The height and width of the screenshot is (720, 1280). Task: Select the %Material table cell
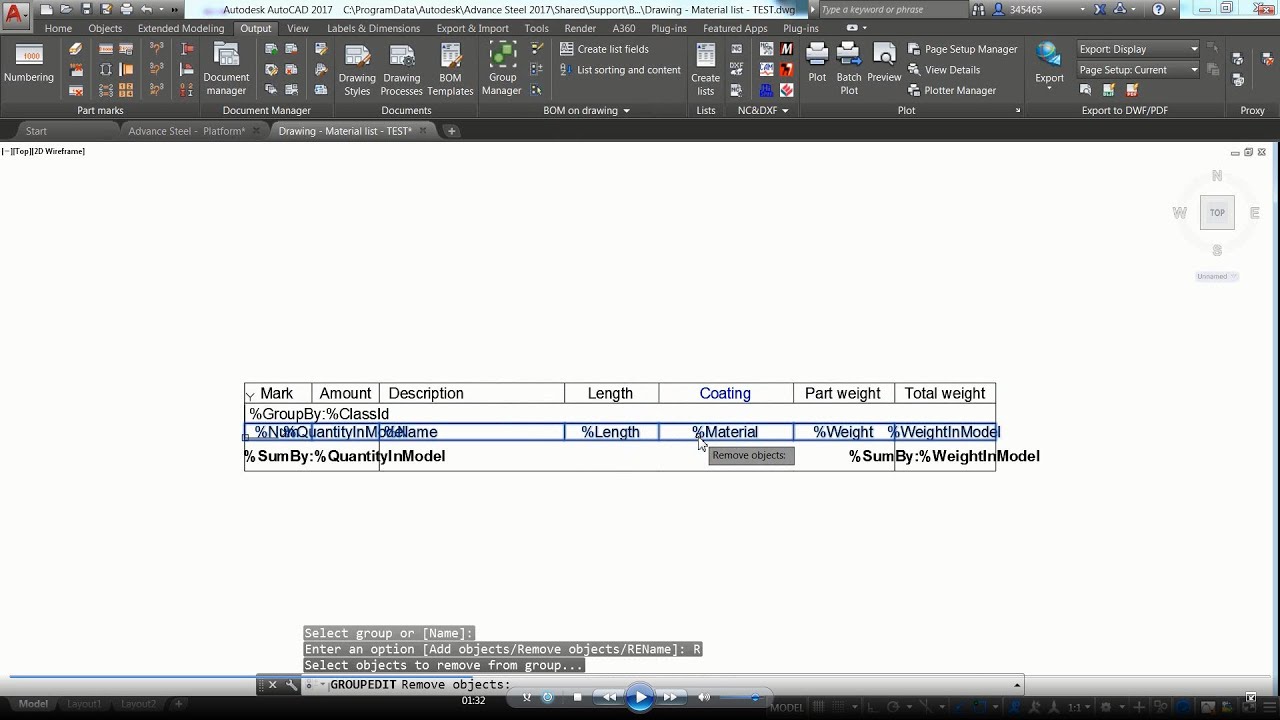[x=725, y=432]
